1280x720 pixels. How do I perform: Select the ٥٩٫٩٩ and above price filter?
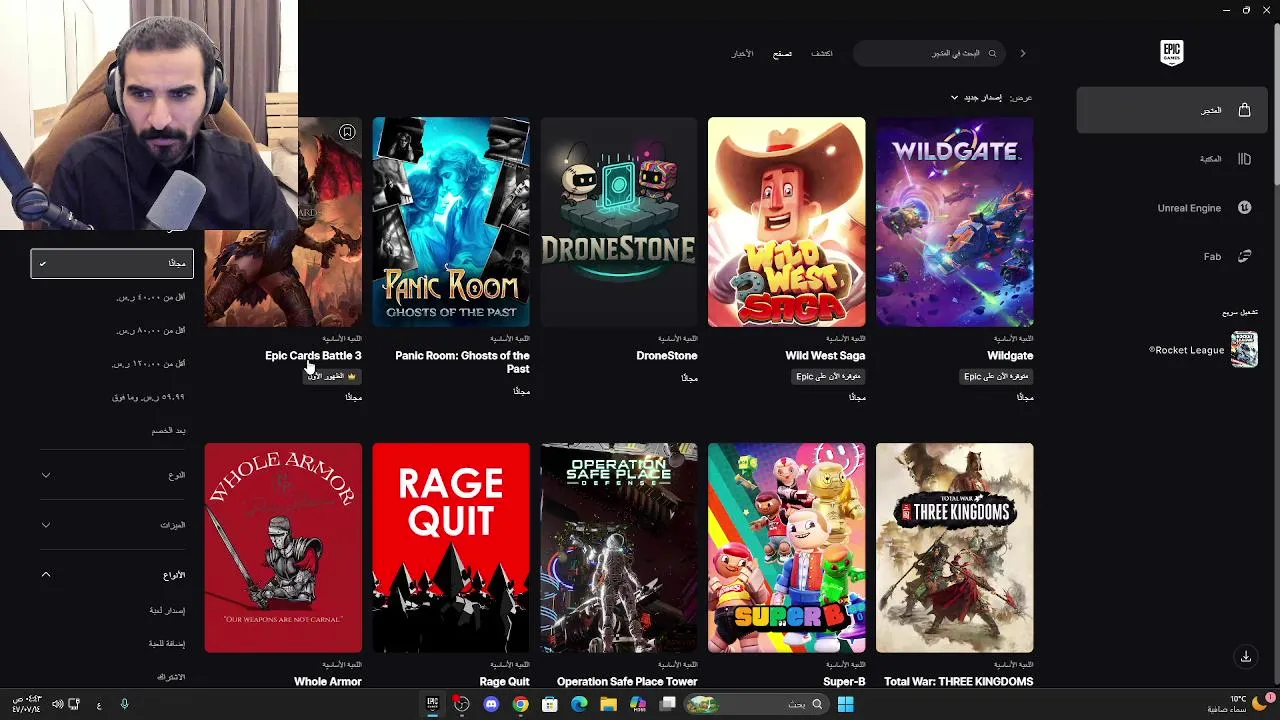148,397
